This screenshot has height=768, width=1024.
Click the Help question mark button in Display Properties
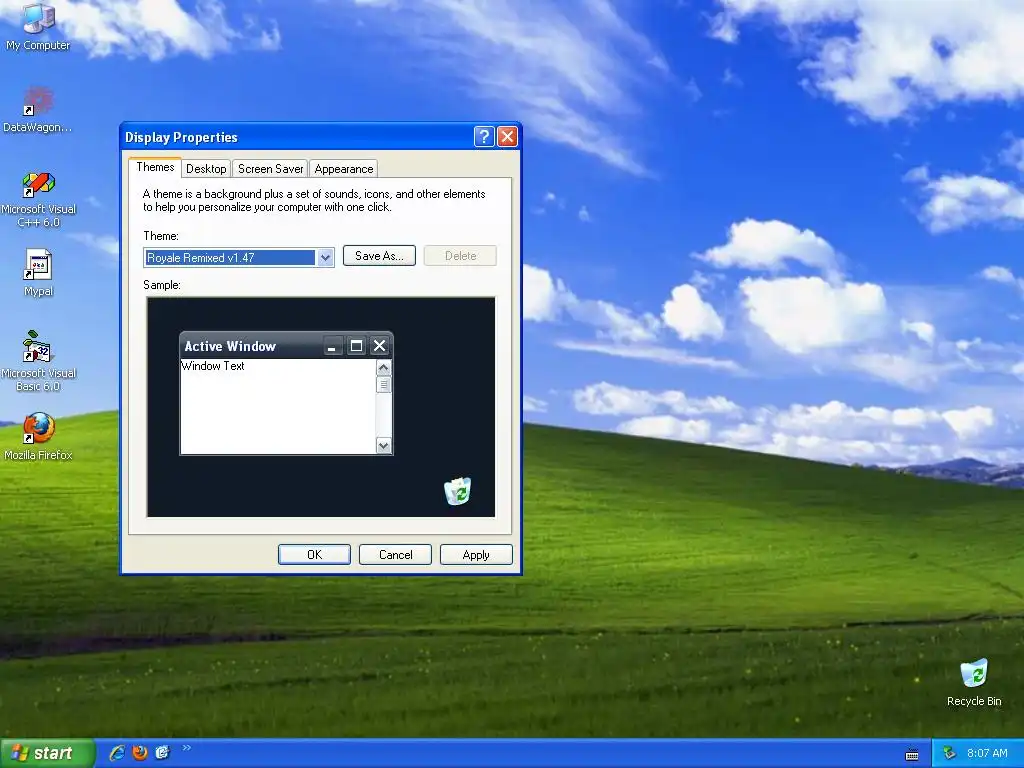point(484,136)
